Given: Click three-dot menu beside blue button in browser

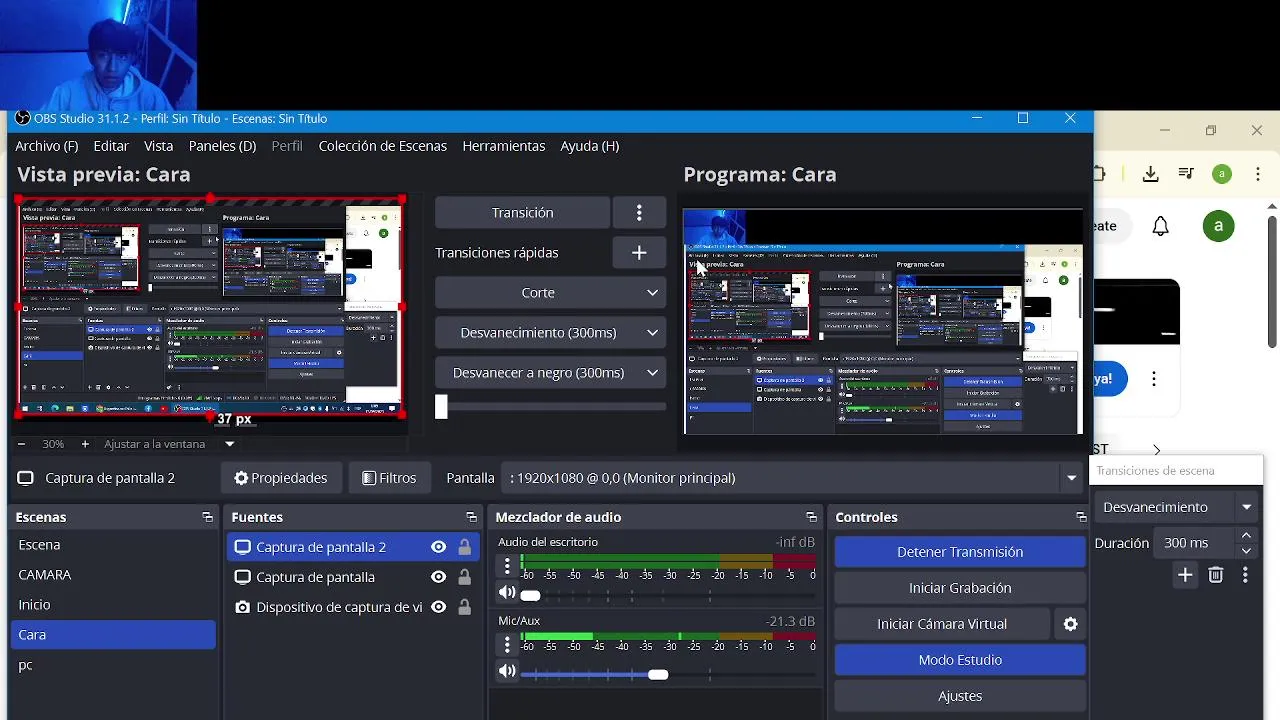Looking at the screenshot, I should pyautogui.click(x=1154, y=379).
